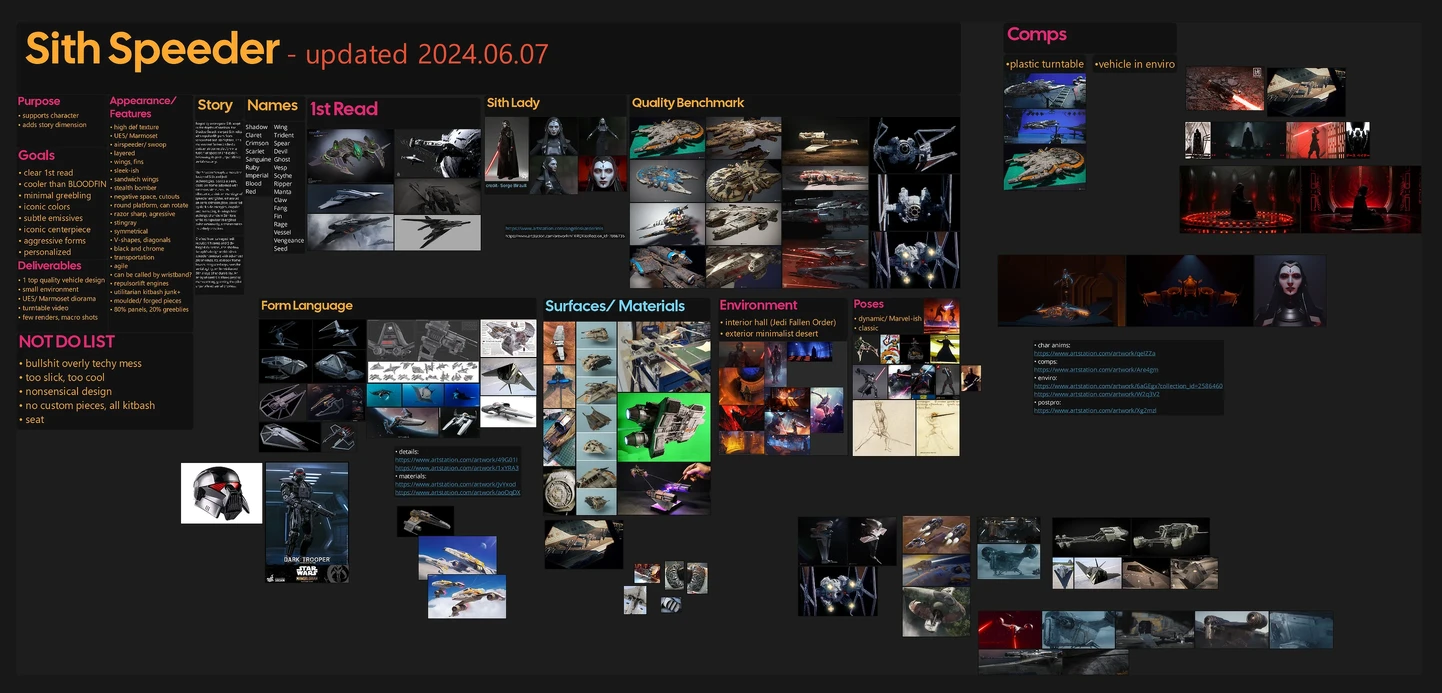Select dark-haired Sith Lady portrait bottom of Comps
This screenshot has width=1442, height=693.
coord(1290,290)
